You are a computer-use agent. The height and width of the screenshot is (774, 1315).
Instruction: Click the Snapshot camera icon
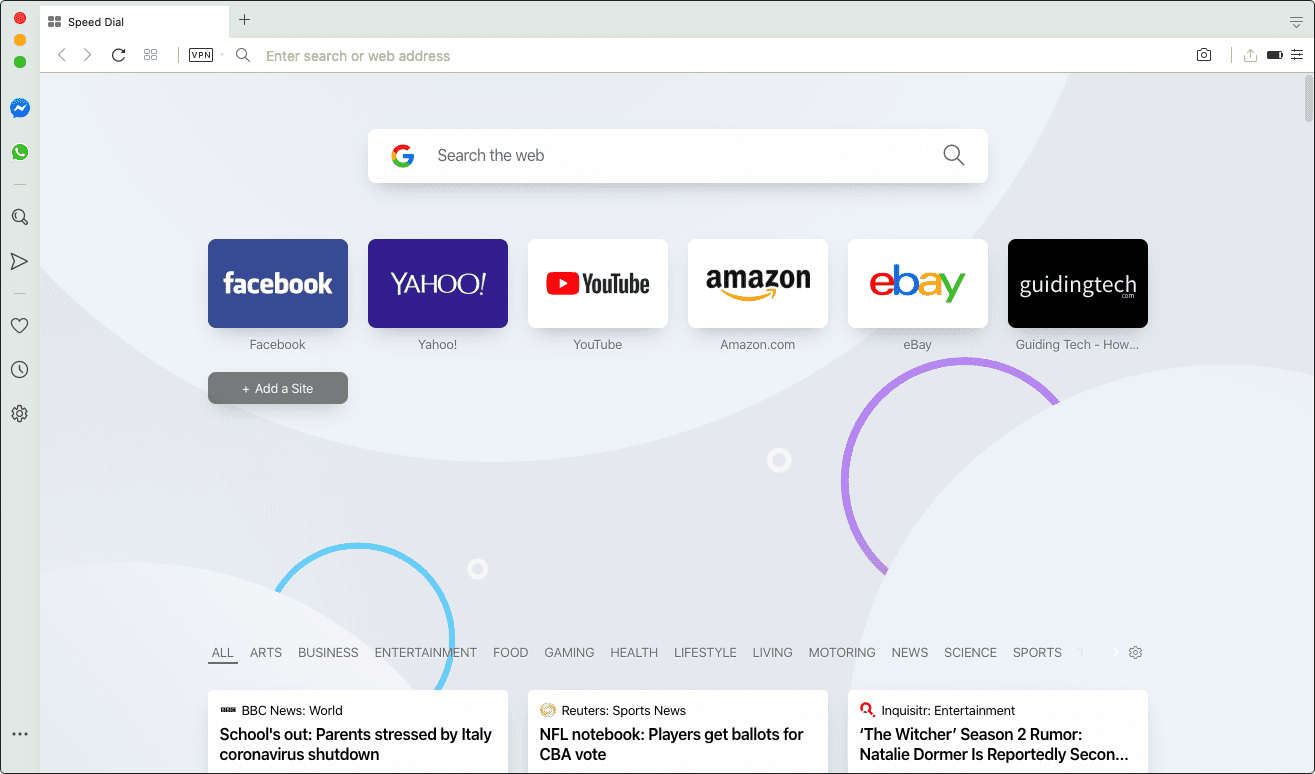click(x=1204, y=55)
